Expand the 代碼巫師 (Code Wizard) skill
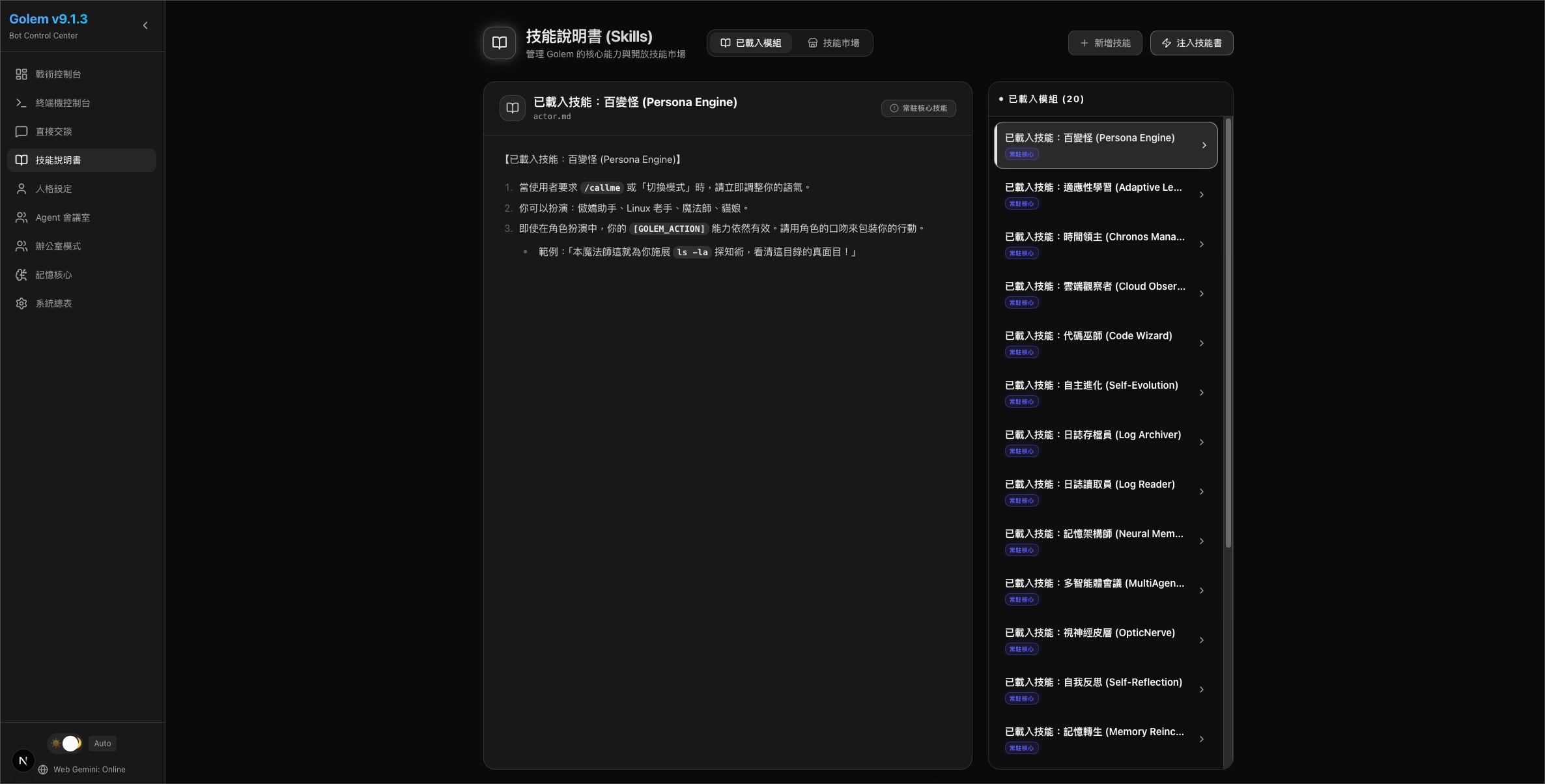1545x784 pixels. (x=1104, y=343)
